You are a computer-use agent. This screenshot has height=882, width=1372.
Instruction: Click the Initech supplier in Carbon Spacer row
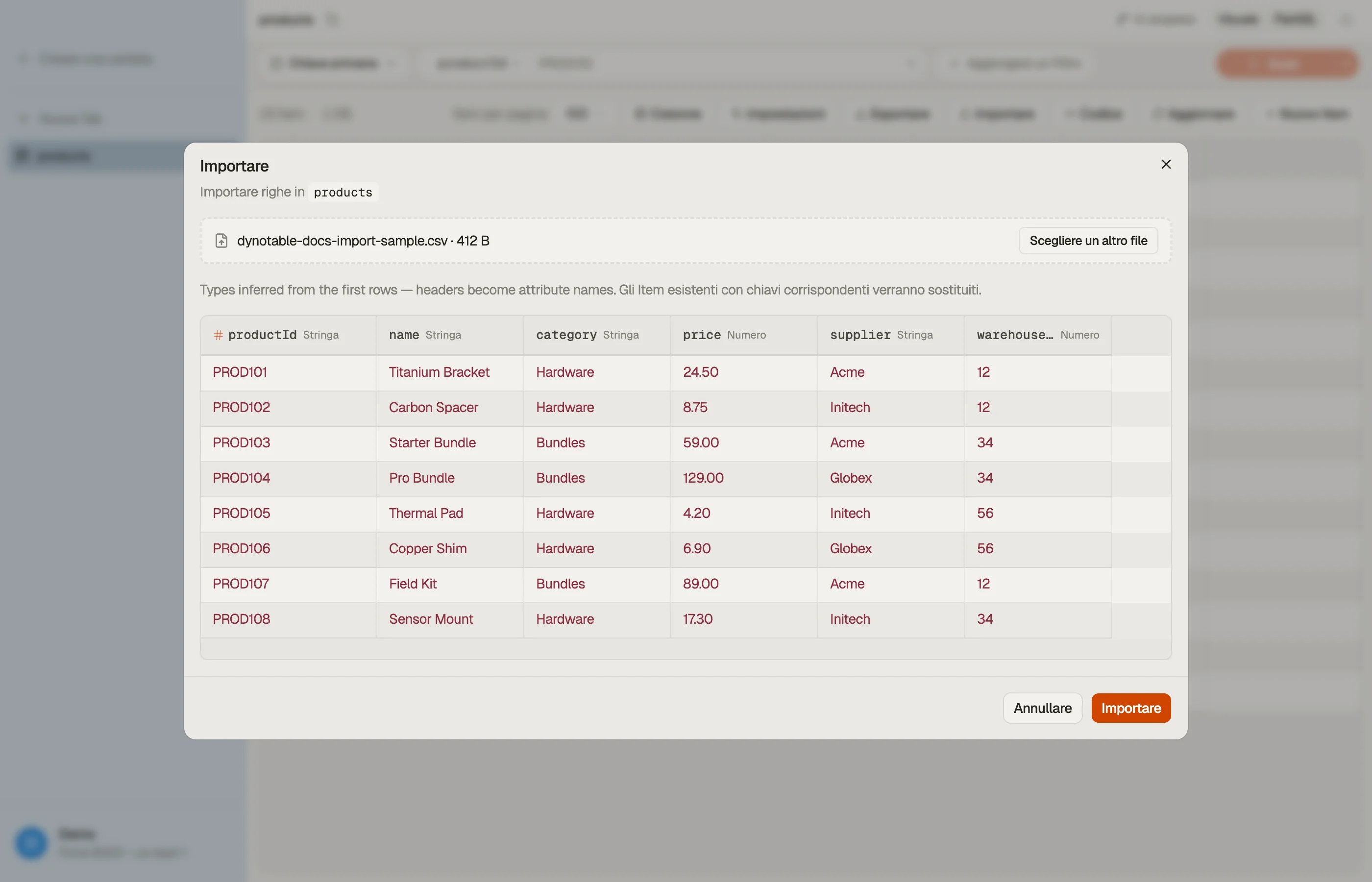tap(890, 408)
